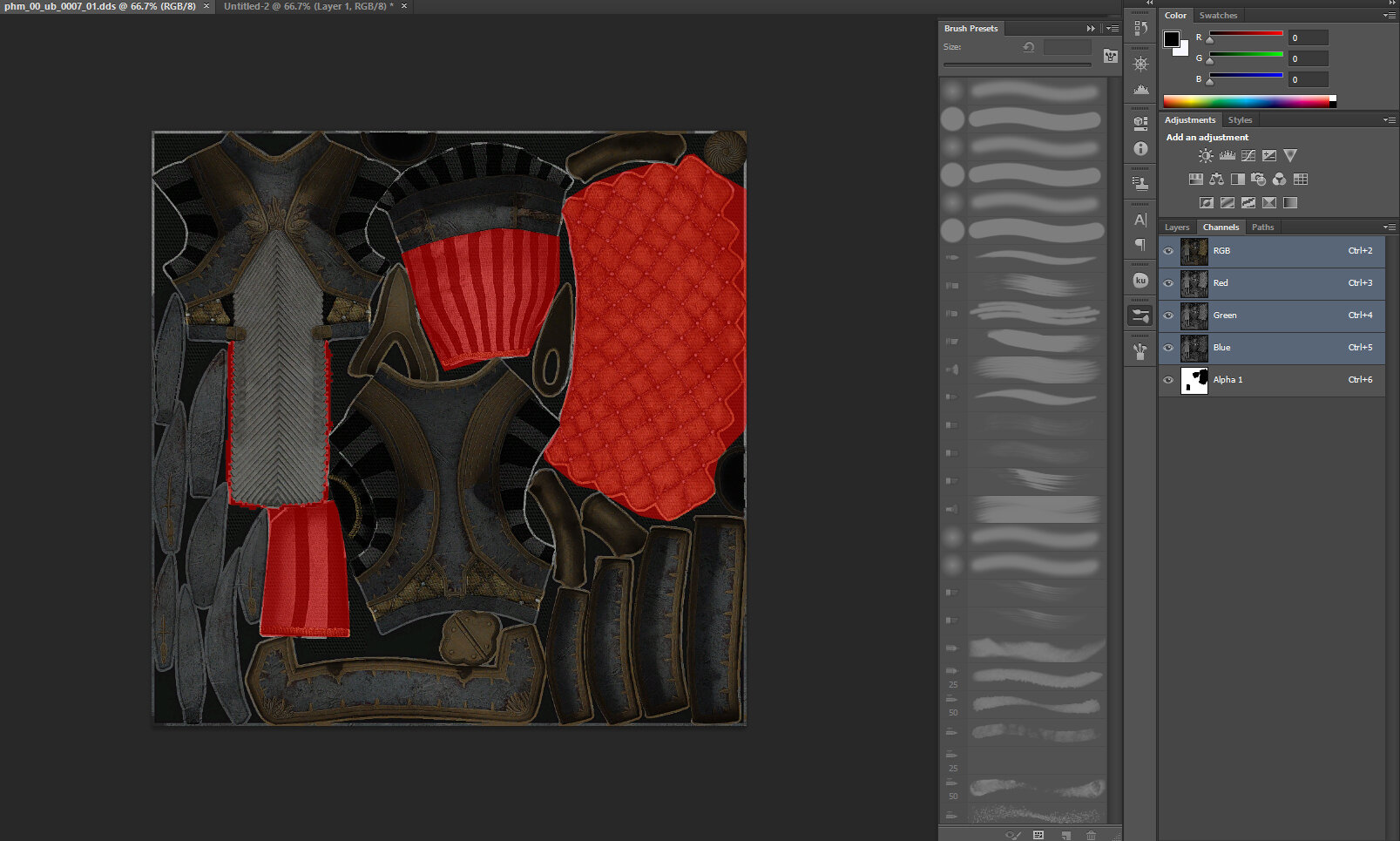Toggle visibility of the Alpha 1 channel
Screen dimensions: 1400x841
tap(1168, 380)
